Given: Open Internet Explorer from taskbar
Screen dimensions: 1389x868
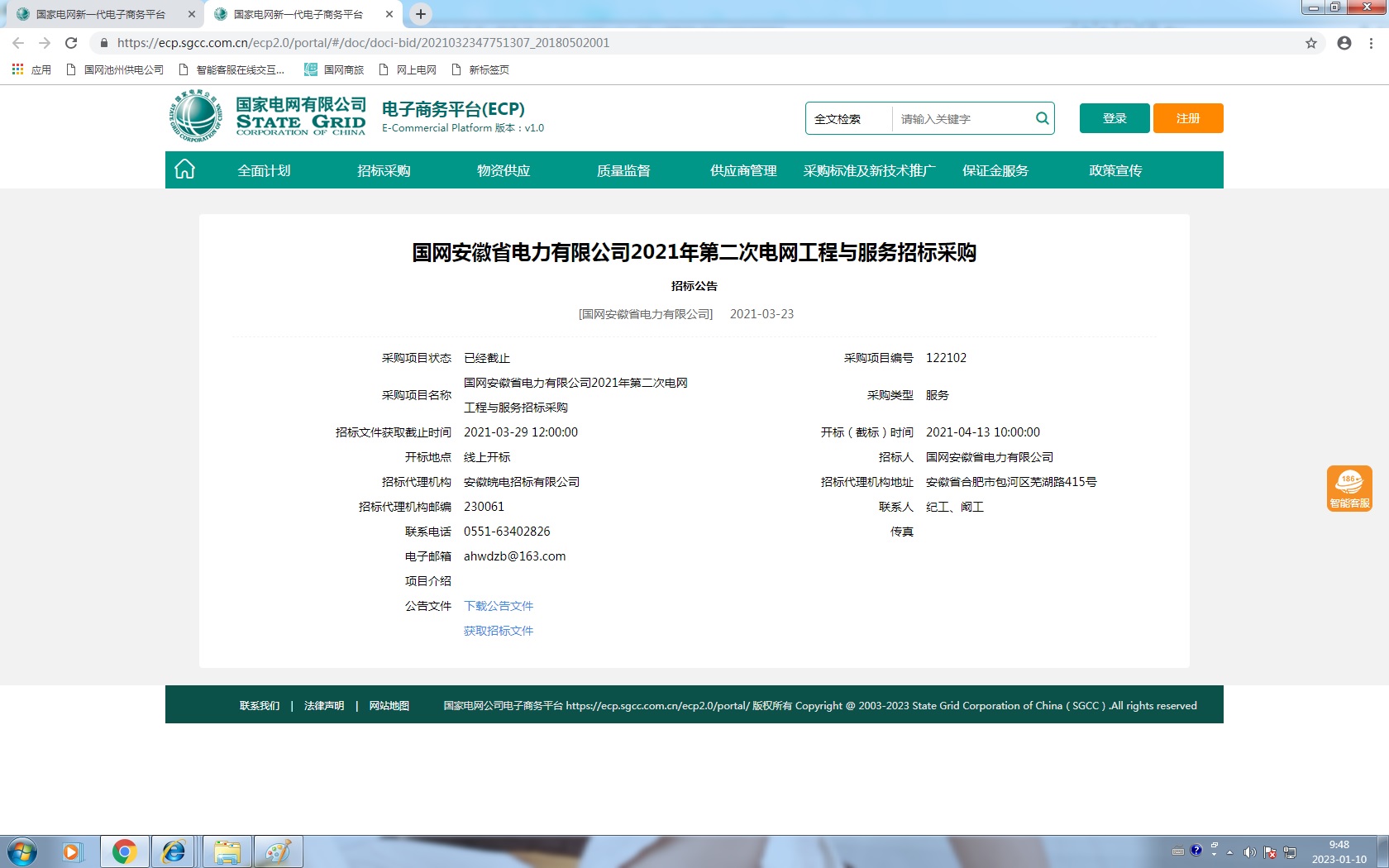Looking at the screenshot, I should coord(174,851).
